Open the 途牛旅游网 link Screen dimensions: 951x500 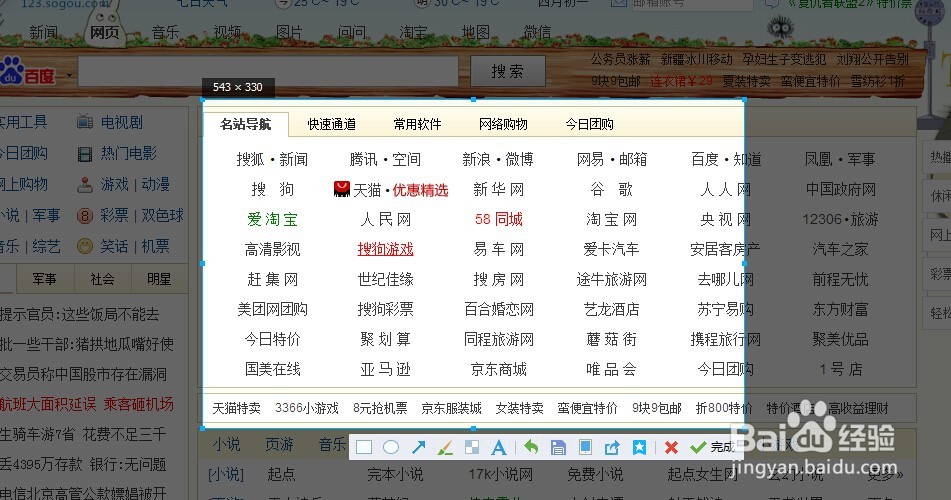pyautogui.click(x=611, y=279)
